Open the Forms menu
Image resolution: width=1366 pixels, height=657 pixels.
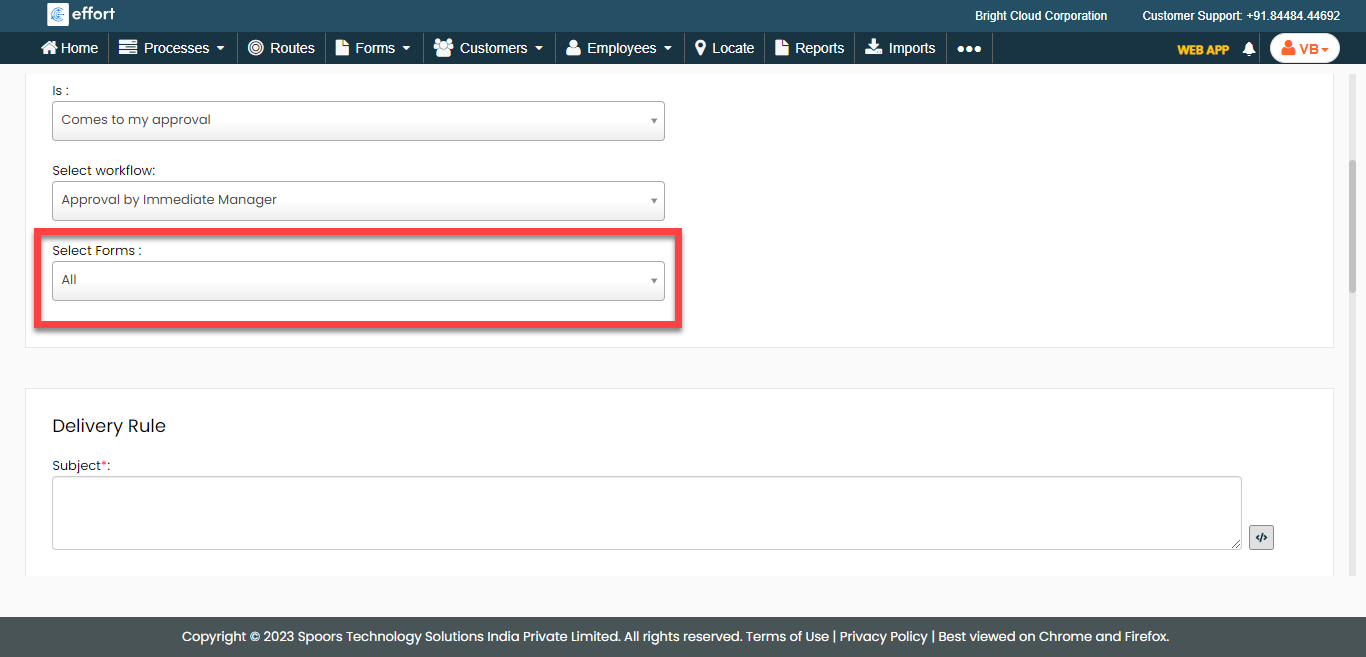[x=373, y=48]
